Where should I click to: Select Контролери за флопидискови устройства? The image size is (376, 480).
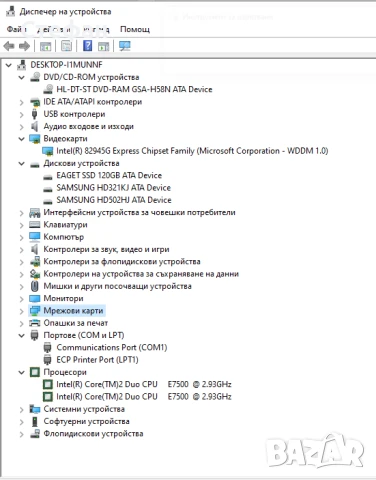pyautogui.click(x=122, y=262)
